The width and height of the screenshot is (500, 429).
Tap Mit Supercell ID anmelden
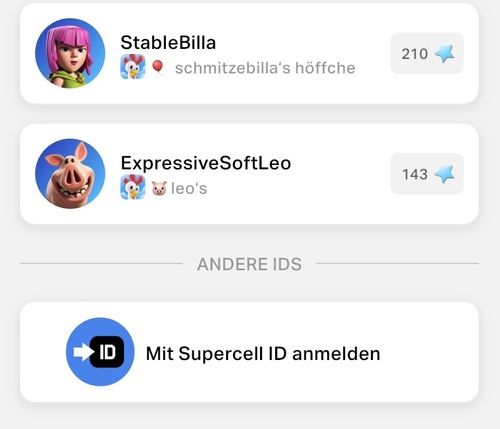263,354
